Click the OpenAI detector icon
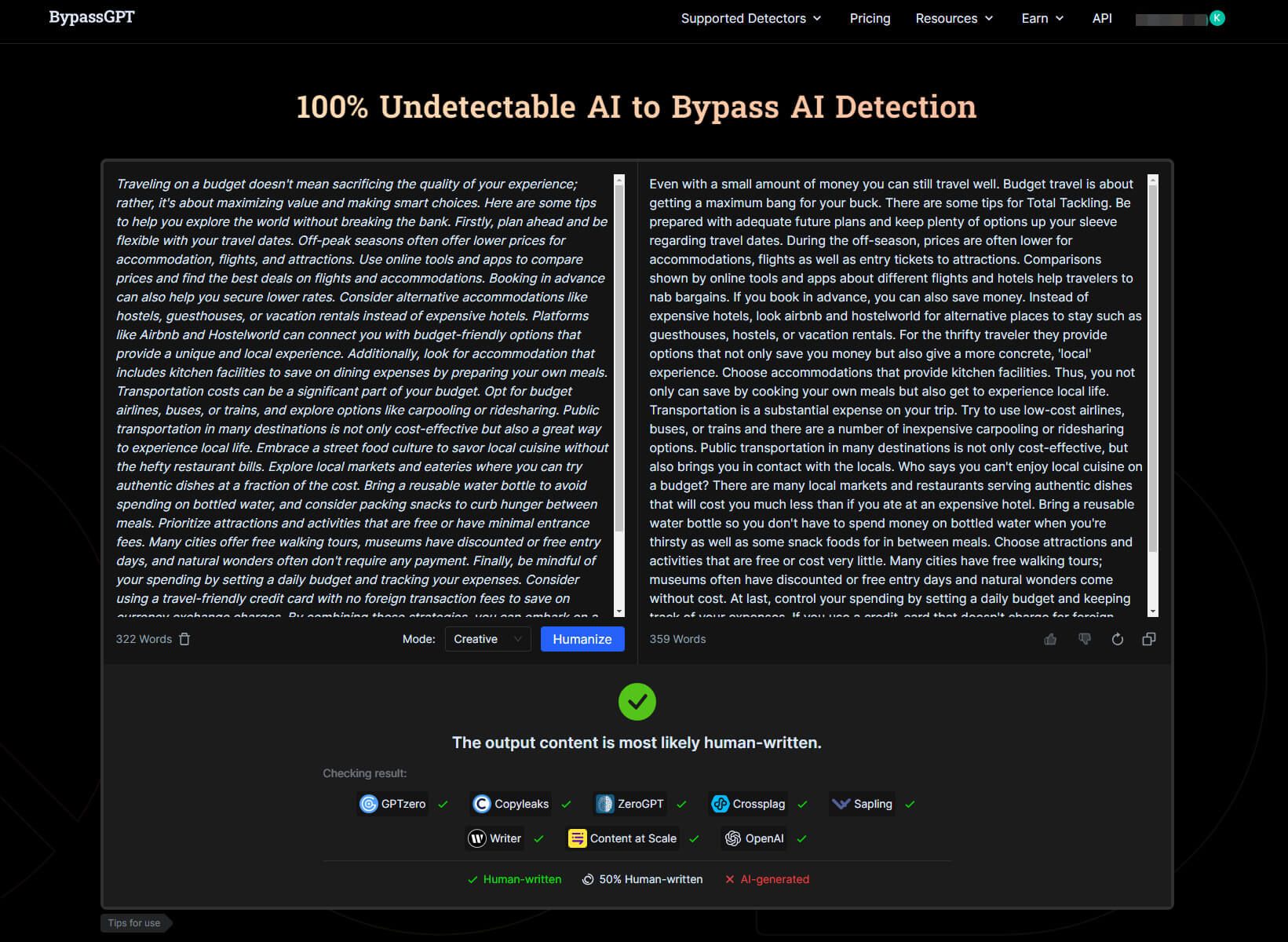1288x942 pixels. click(x=733, y=838)
